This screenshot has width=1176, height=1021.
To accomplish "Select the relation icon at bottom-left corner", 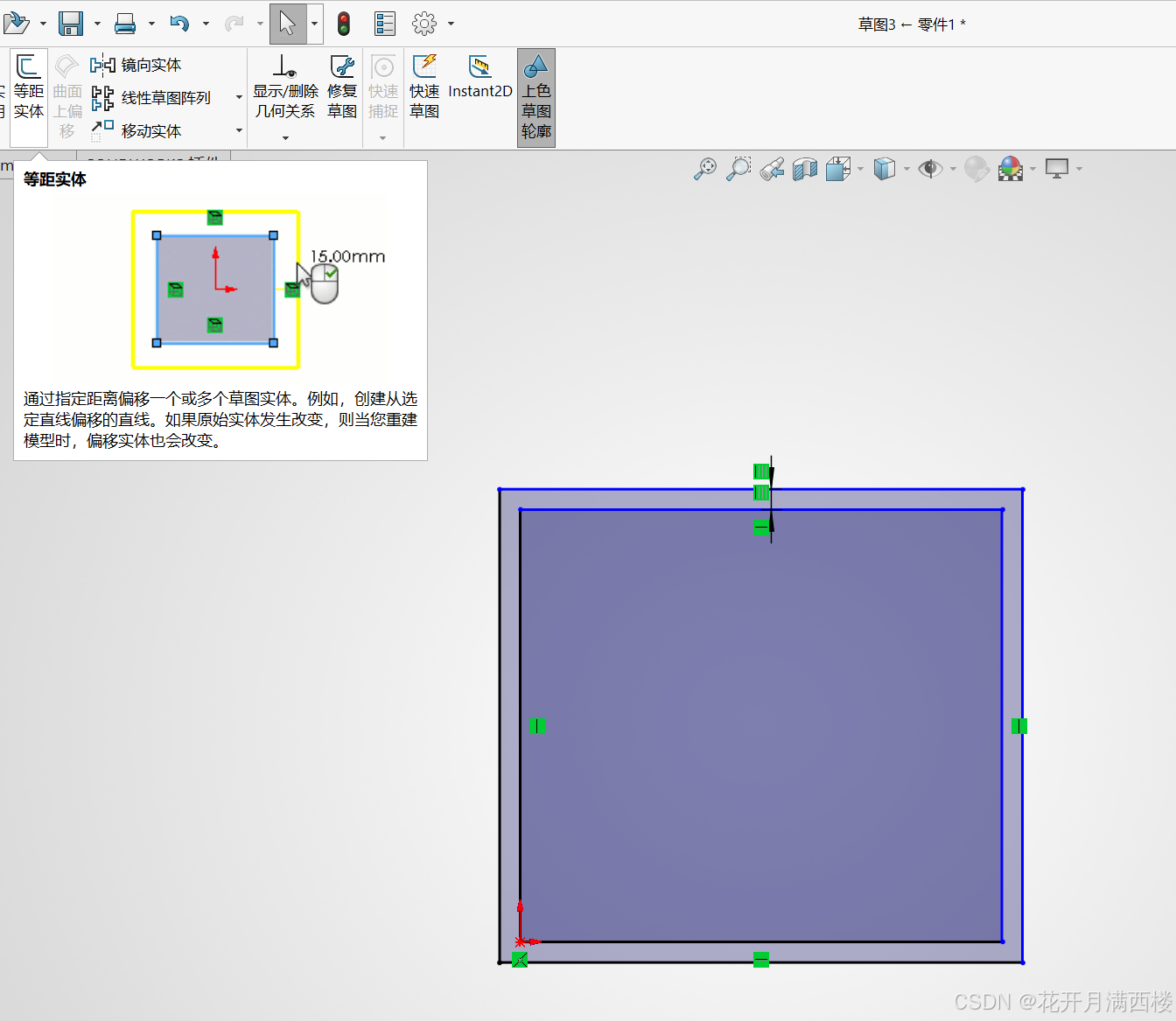I will [520, 960].
